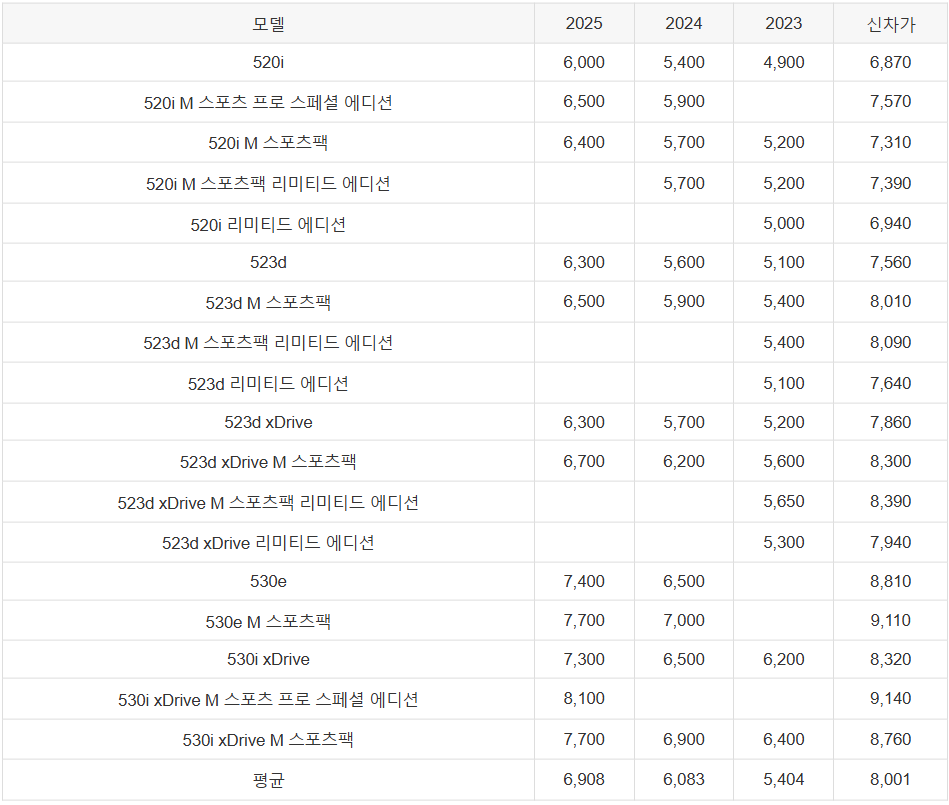Click the 신차가 column header

(x=891, y=24)
